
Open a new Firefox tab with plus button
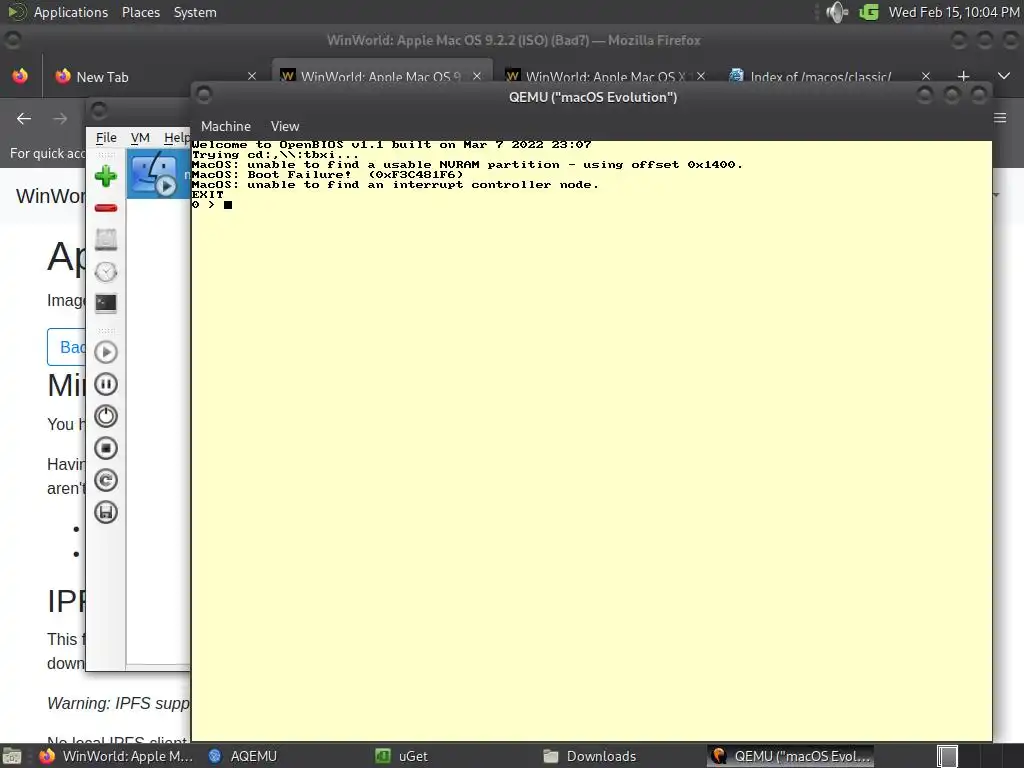(x=963, y=76)
